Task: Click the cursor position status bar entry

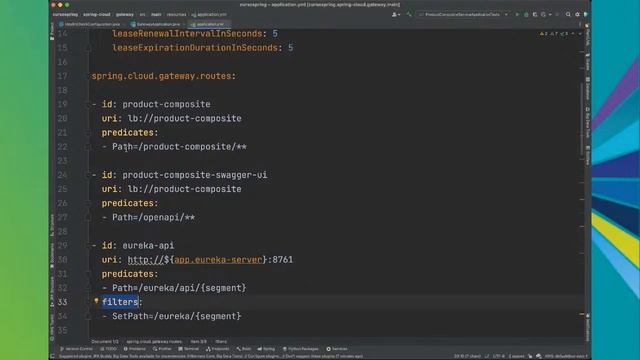Action: tap(467, 356)
